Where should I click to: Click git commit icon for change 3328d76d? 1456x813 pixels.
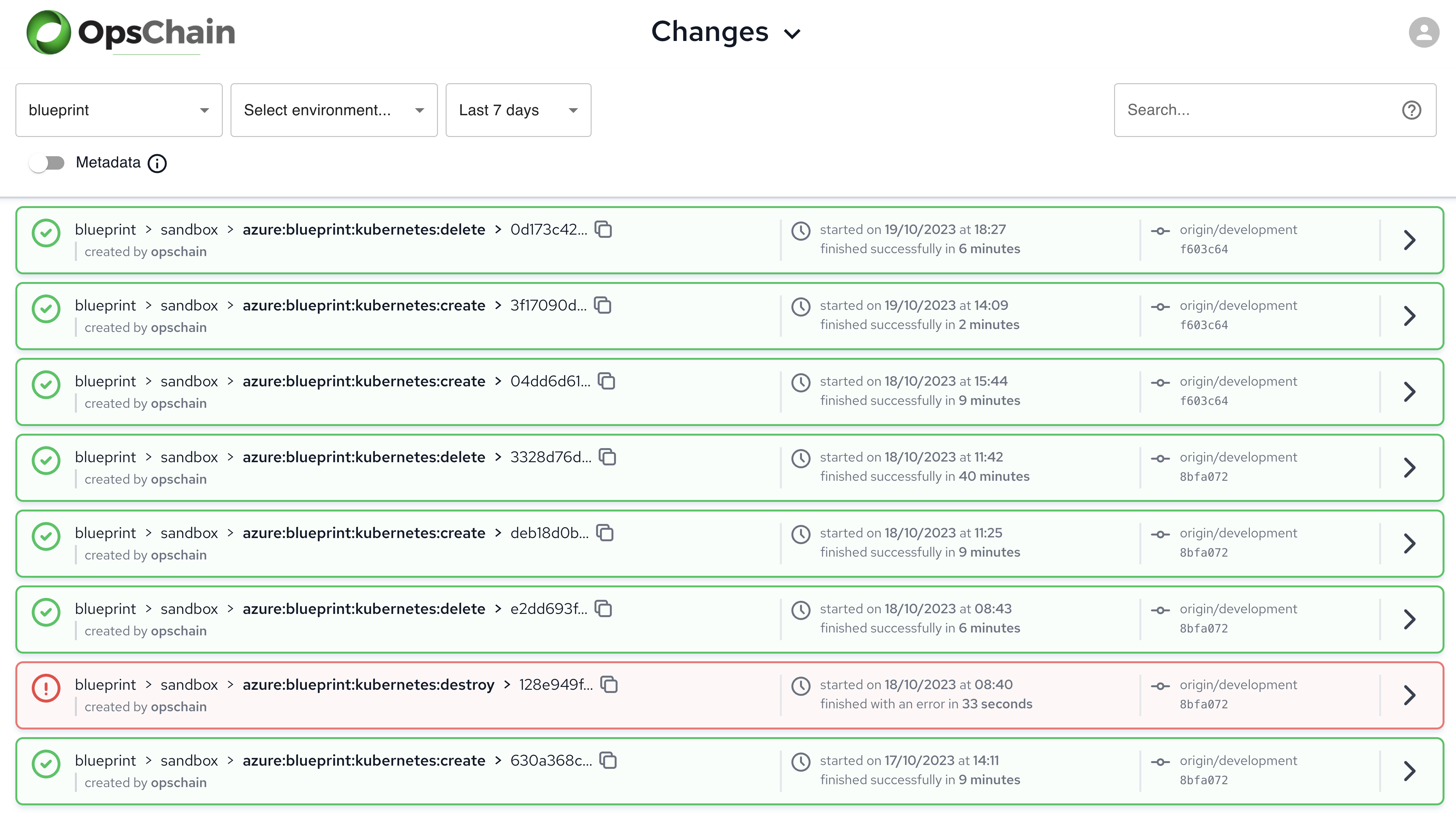[x=1161, y=459]
